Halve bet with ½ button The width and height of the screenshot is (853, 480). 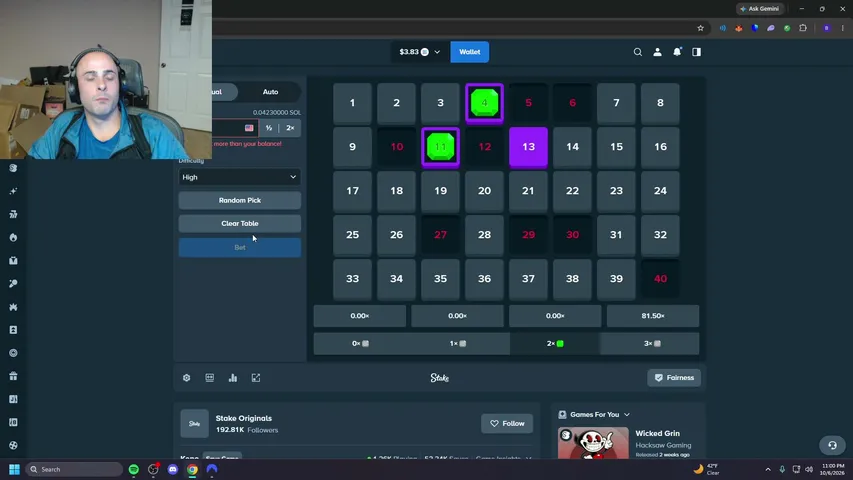tap(269, 128)
